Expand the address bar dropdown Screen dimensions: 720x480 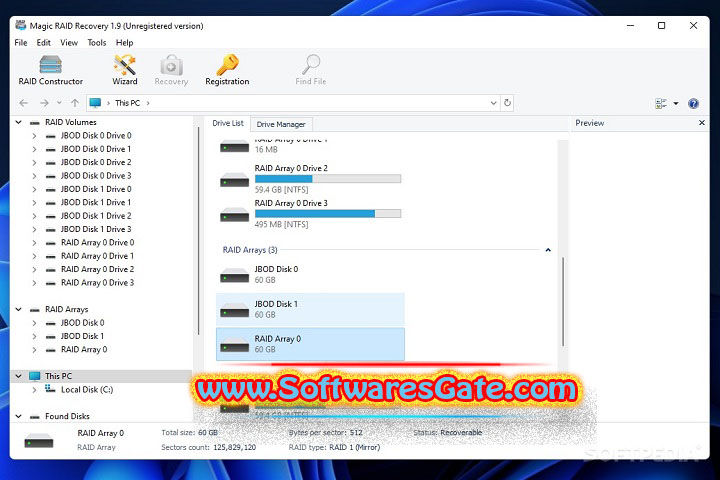(493, 103)
